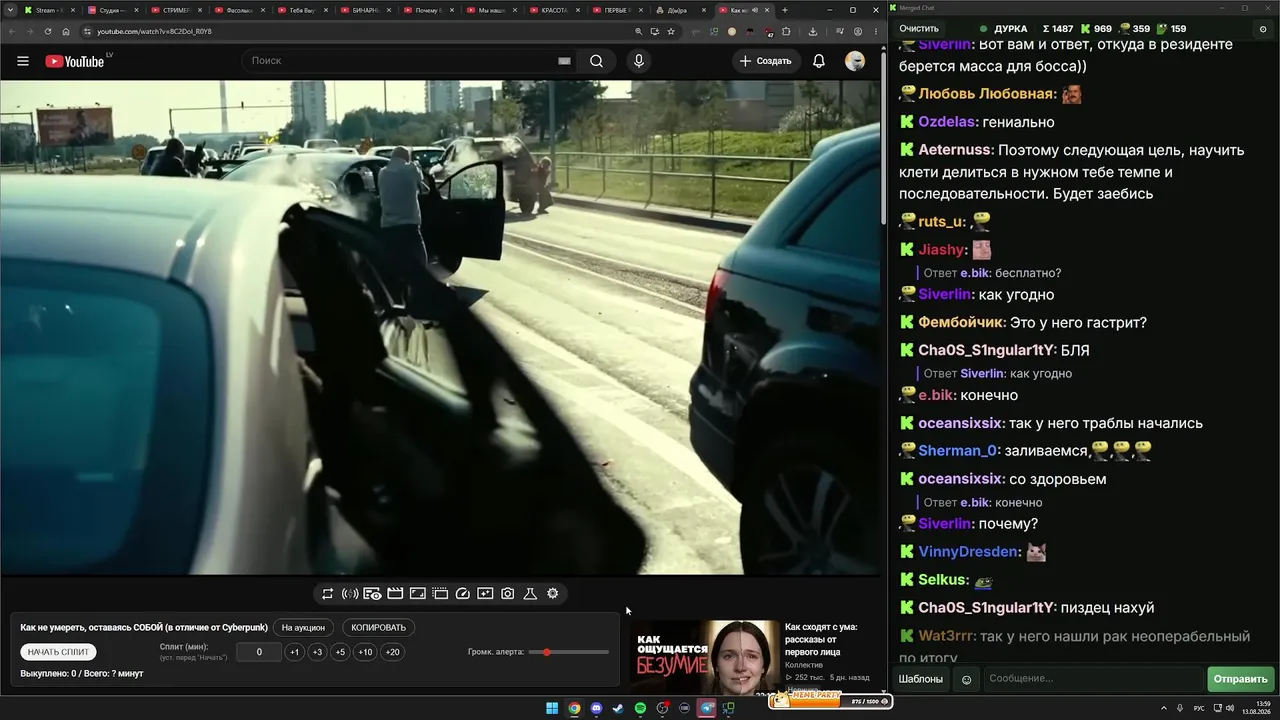Open Chrome from the taskbar

click(x=574, y=709)
